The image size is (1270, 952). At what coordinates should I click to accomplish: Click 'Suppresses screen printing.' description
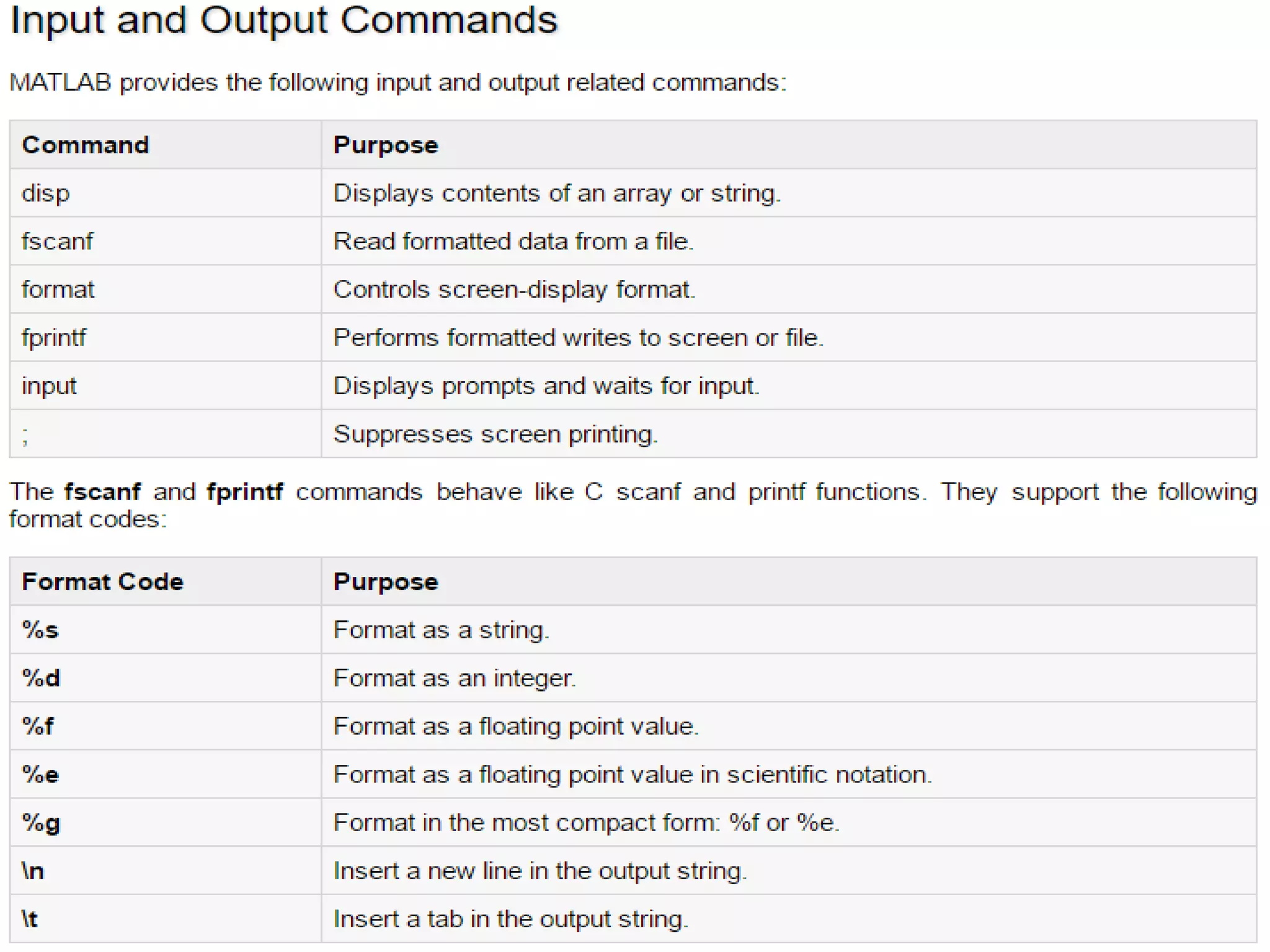495,434
